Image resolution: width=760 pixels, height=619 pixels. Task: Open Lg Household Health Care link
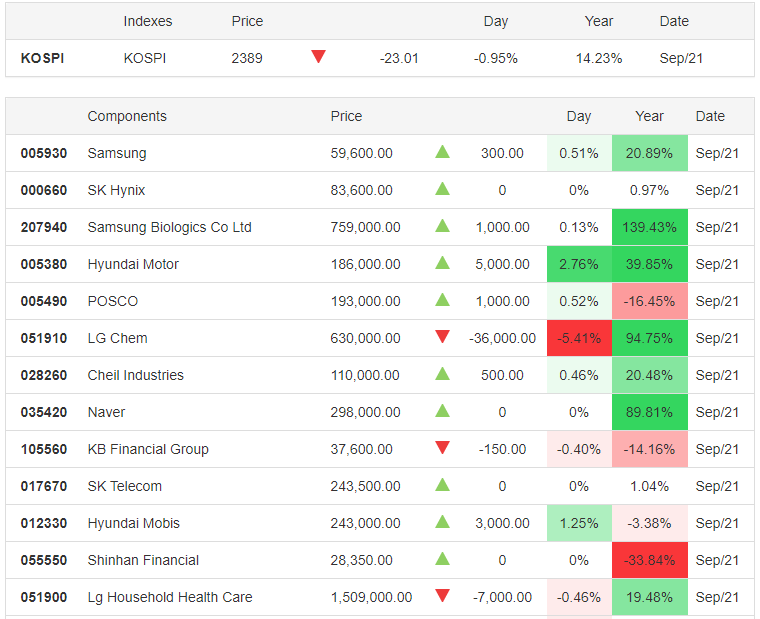(x=170, y=597)
